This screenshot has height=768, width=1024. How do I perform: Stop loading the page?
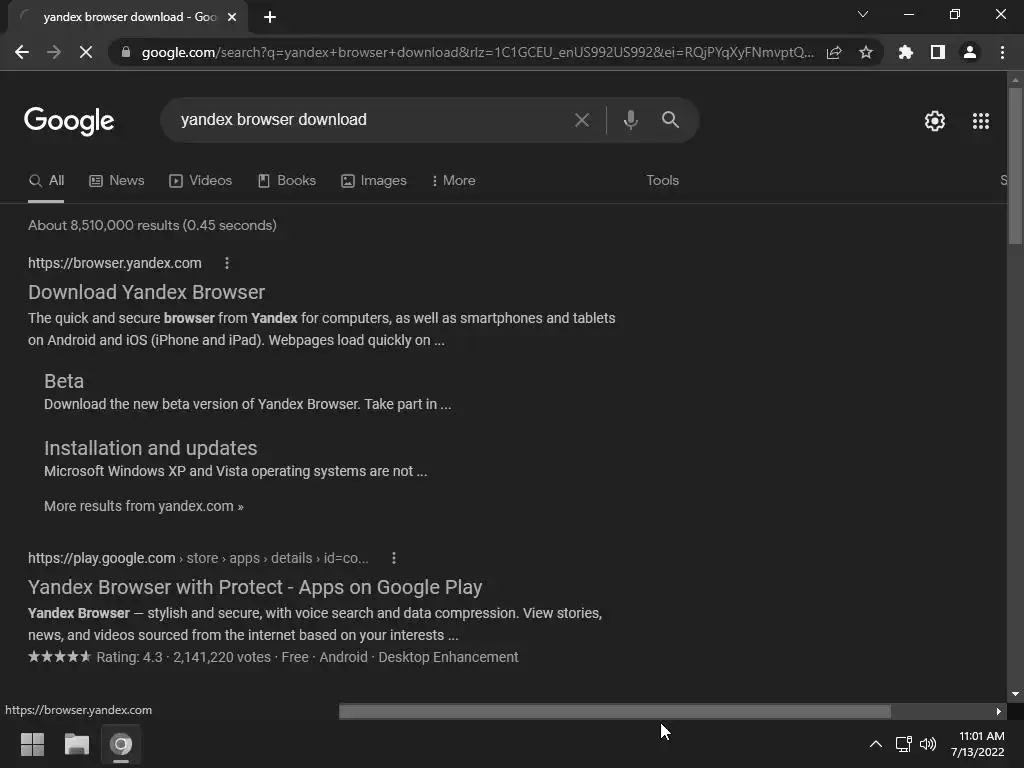click(x=86, y=52)
